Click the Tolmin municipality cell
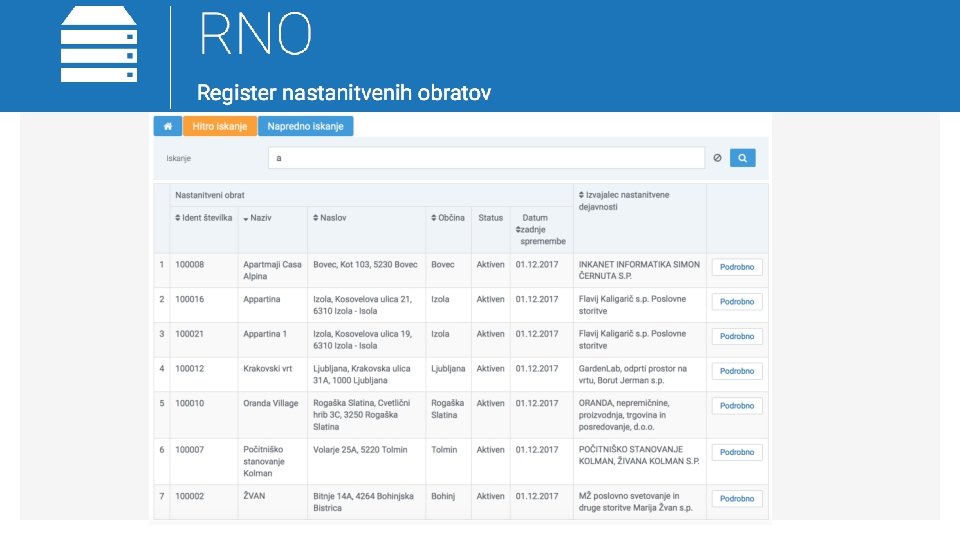Image resolution: width=960 pixels, height=540 pixels. pos(444,450)
